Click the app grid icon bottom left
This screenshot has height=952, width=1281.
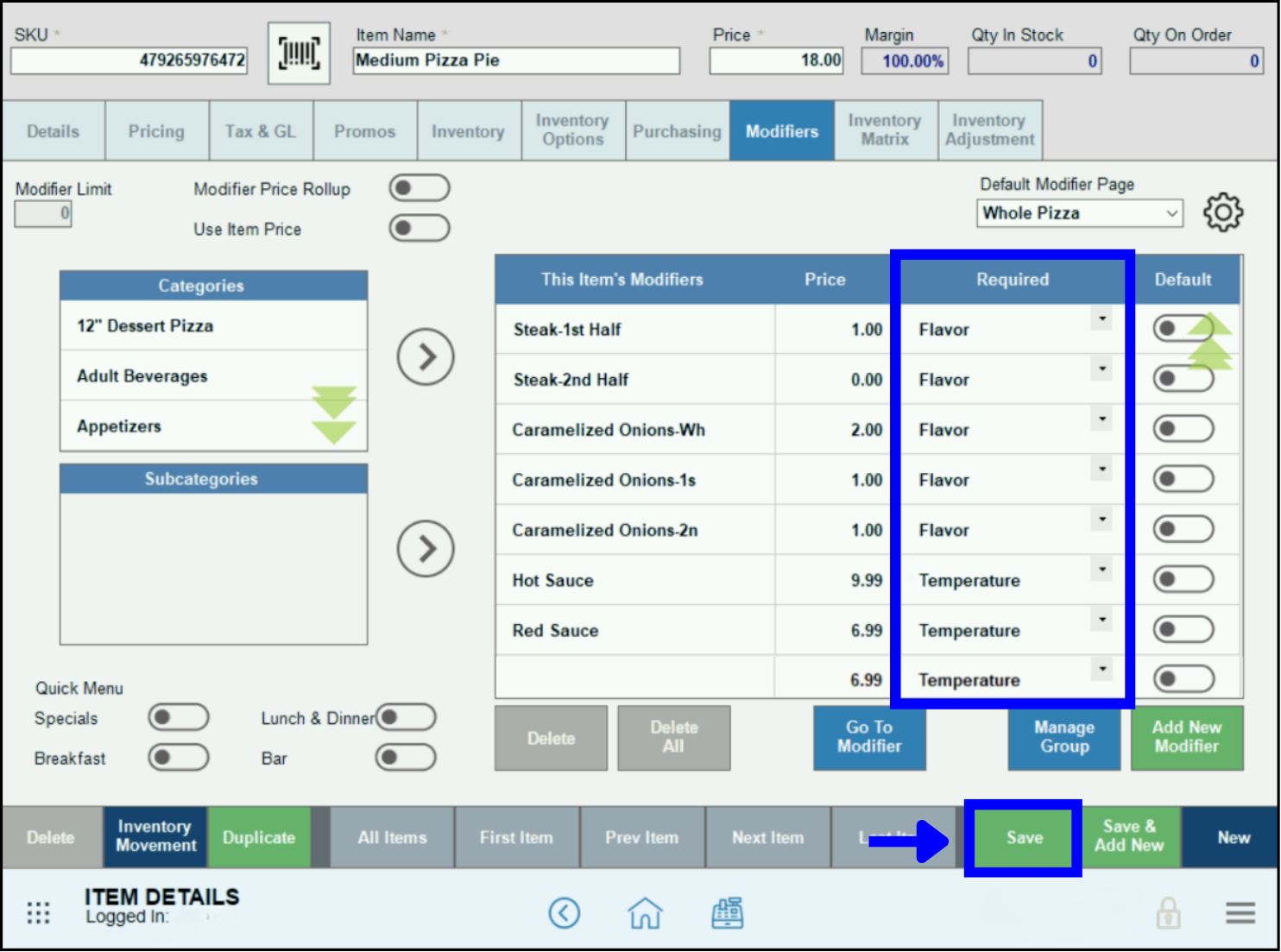(x=38, y=912)
